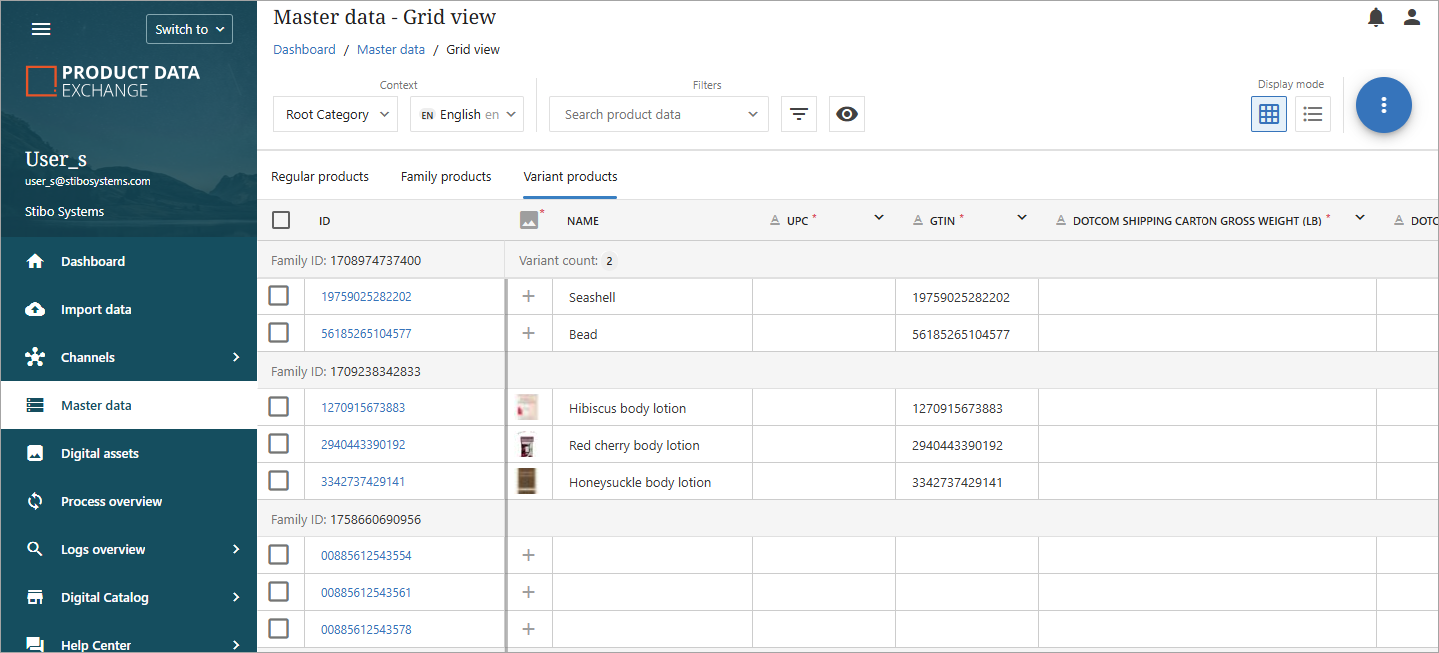The image size is (1439, 653).
Task: Open the hamburger navigation menu
Action: [x=41, y=29]
